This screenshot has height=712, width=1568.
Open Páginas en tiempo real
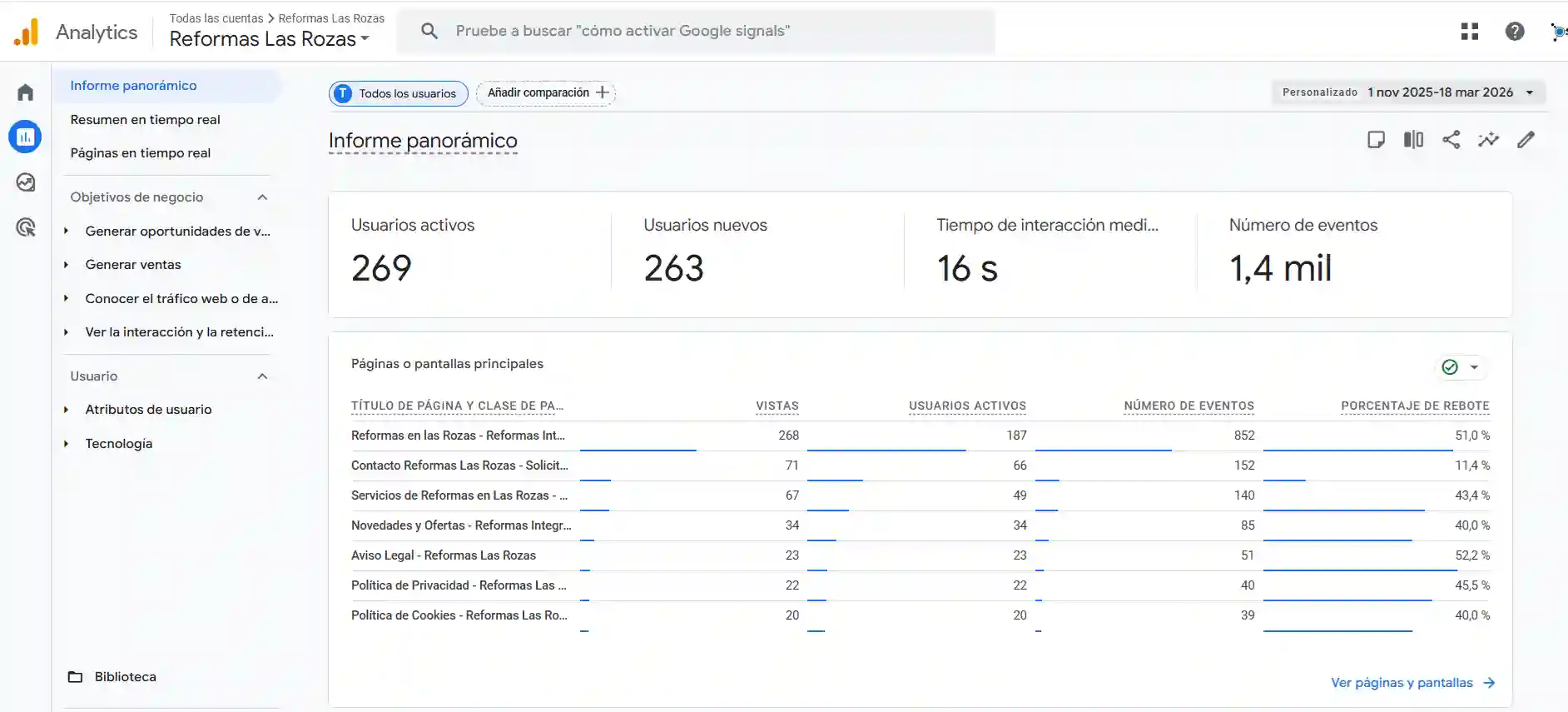pos(140,153)
